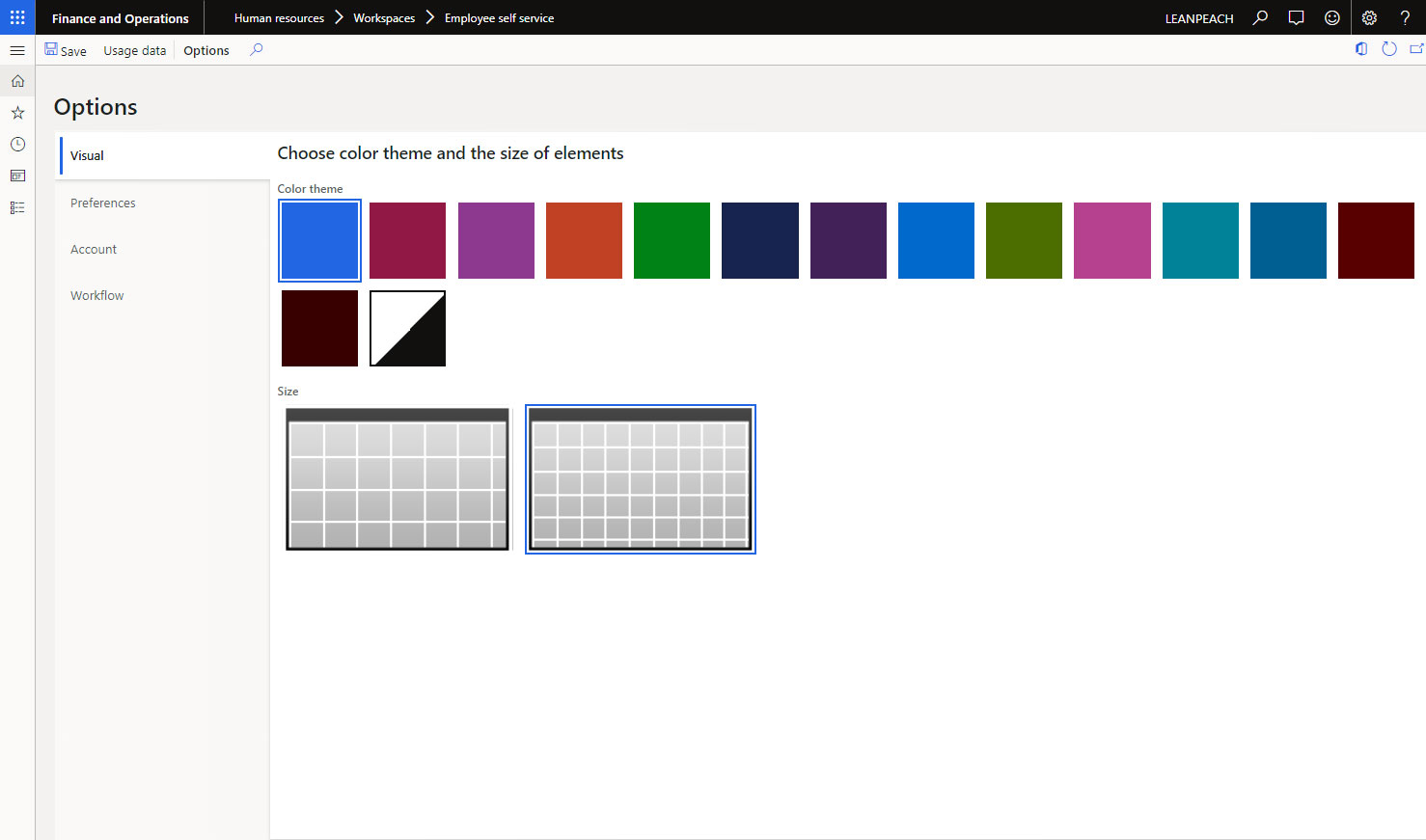Click the Settings gear icon
This screenshot has height=840, width=1426.
[1369, 17]
